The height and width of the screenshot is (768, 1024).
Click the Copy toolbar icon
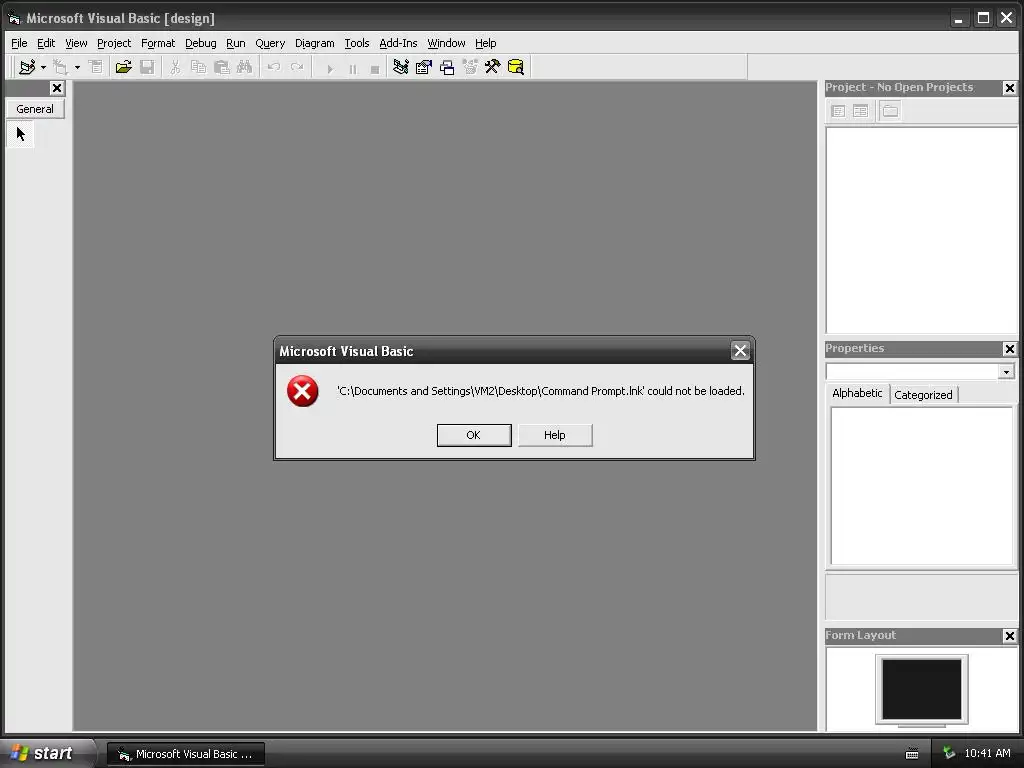point(198,67)
